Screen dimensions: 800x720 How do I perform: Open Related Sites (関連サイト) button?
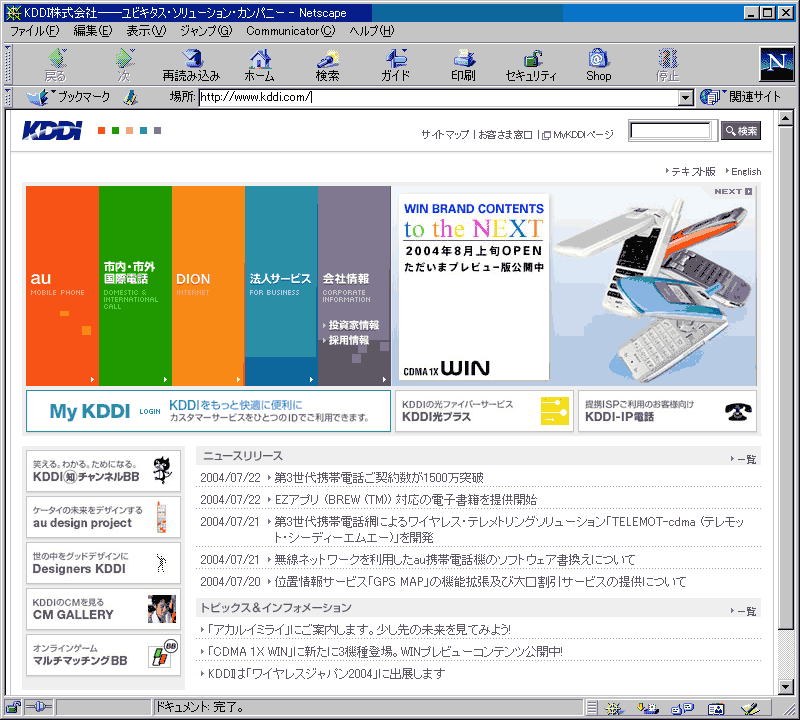tap(741, 97)
